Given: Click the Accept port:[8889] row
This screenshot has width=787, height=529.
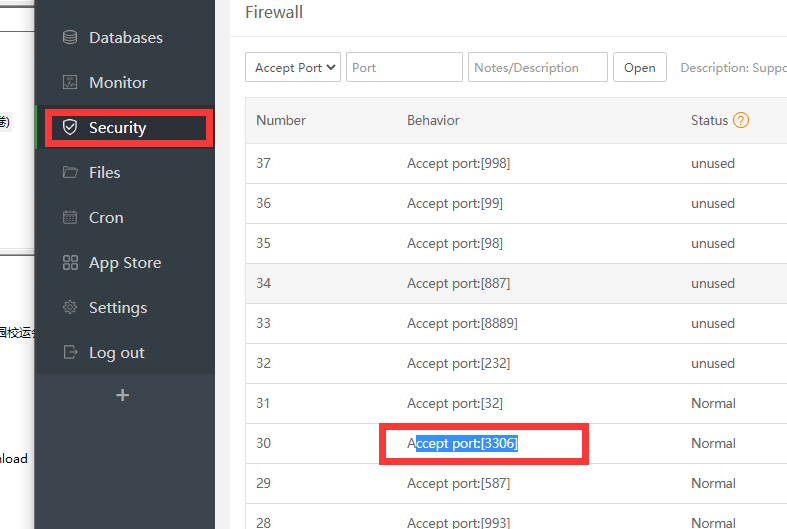Looking at the screenshot, I should click(x=462, y=323).
